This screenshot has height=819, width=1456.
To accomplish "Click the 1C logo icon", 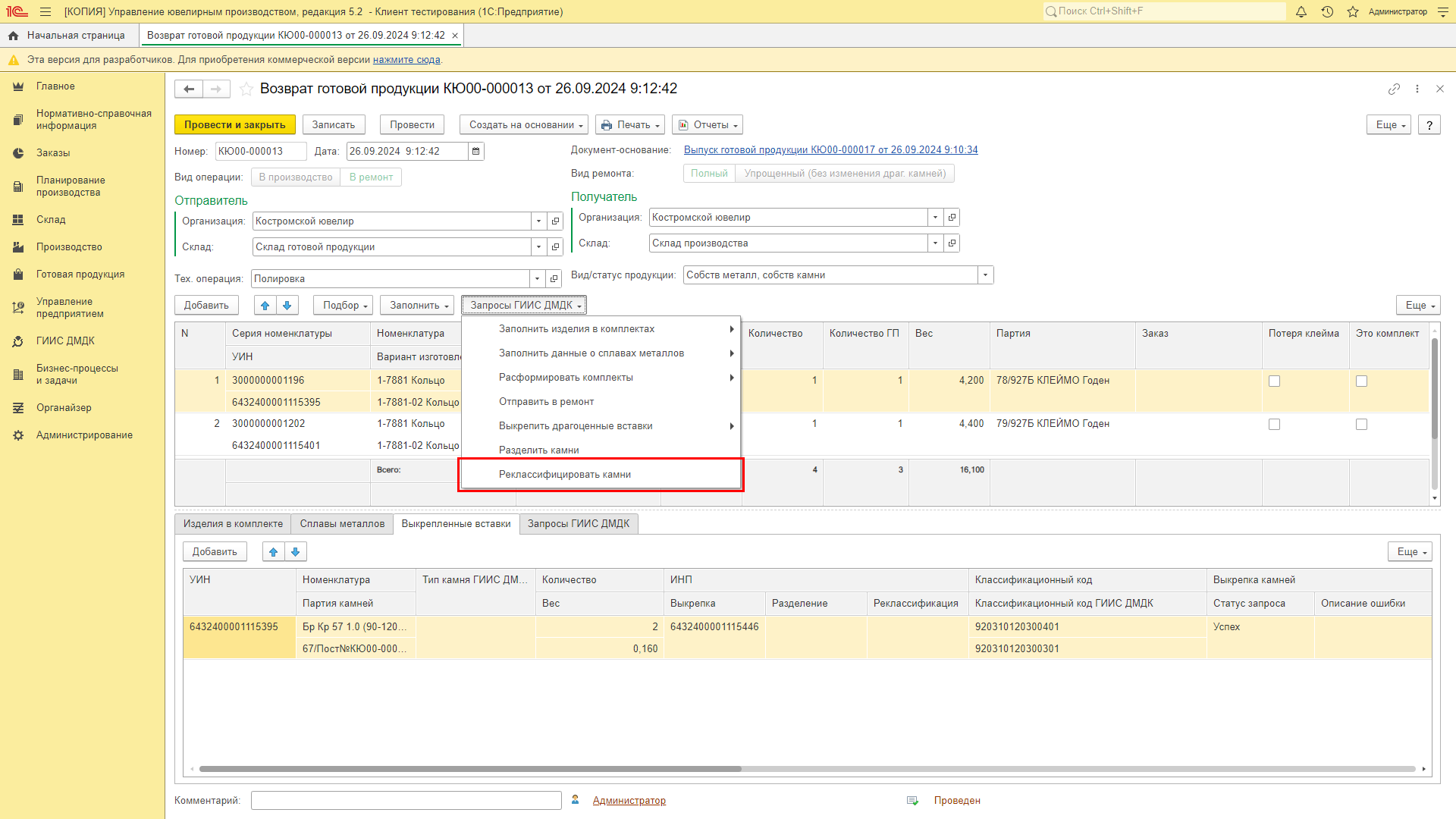I will [17, 11].
